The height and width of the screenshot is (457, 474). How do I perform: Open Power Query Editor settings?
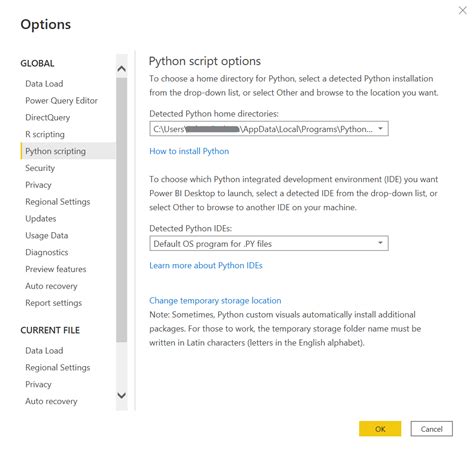click(61, 101)
